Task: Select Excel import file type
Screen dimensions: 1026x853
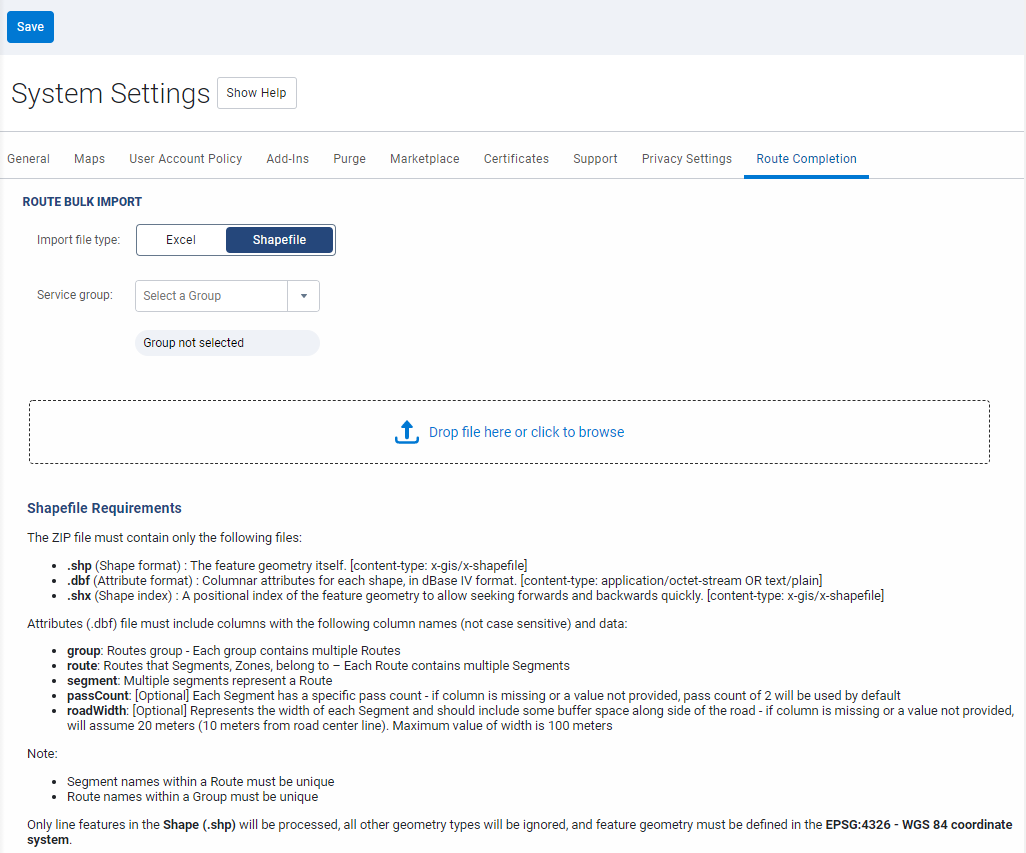Action: tap(181, 240)
